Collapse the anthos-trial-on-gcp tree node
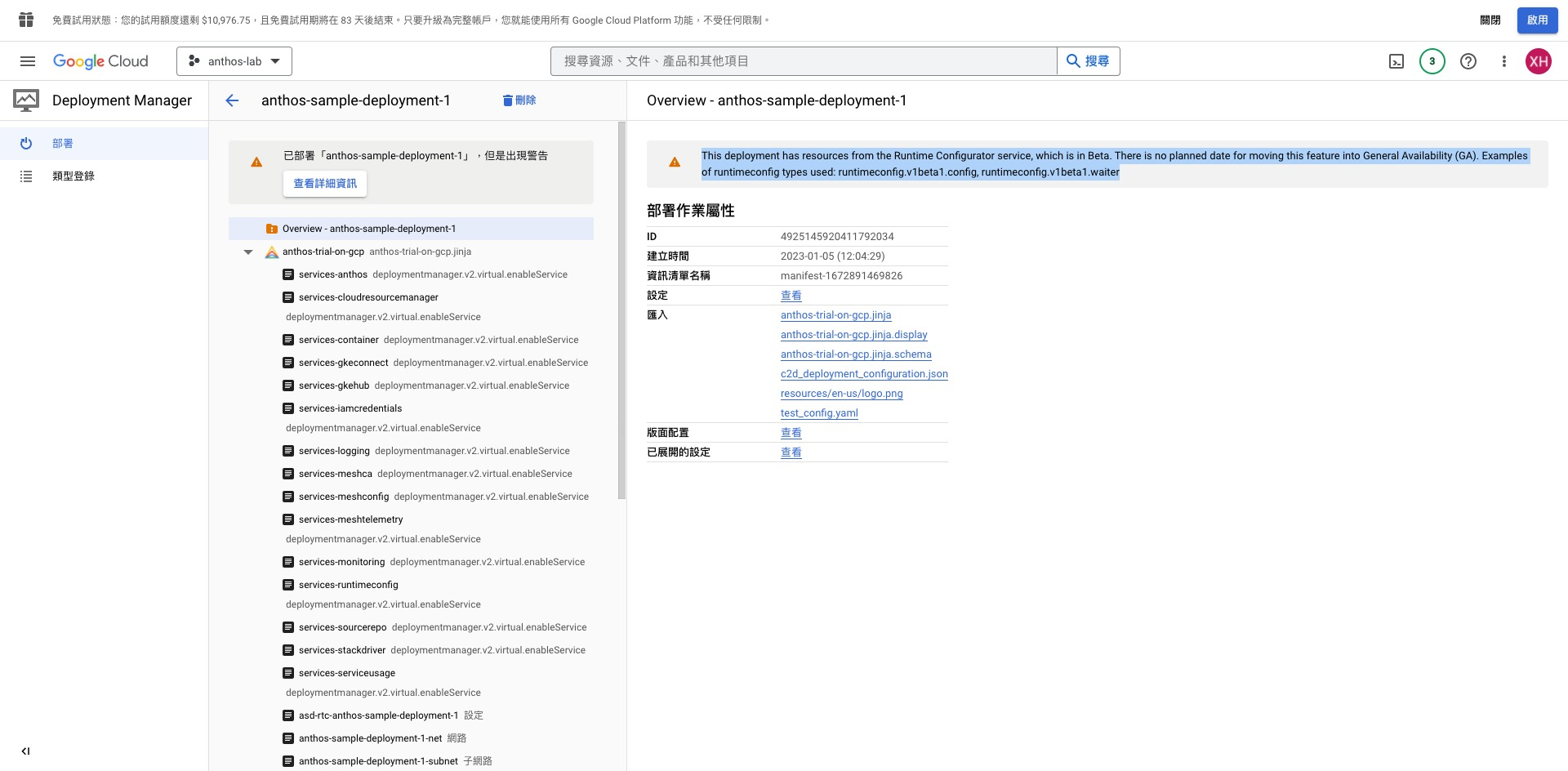 [248, 252]
